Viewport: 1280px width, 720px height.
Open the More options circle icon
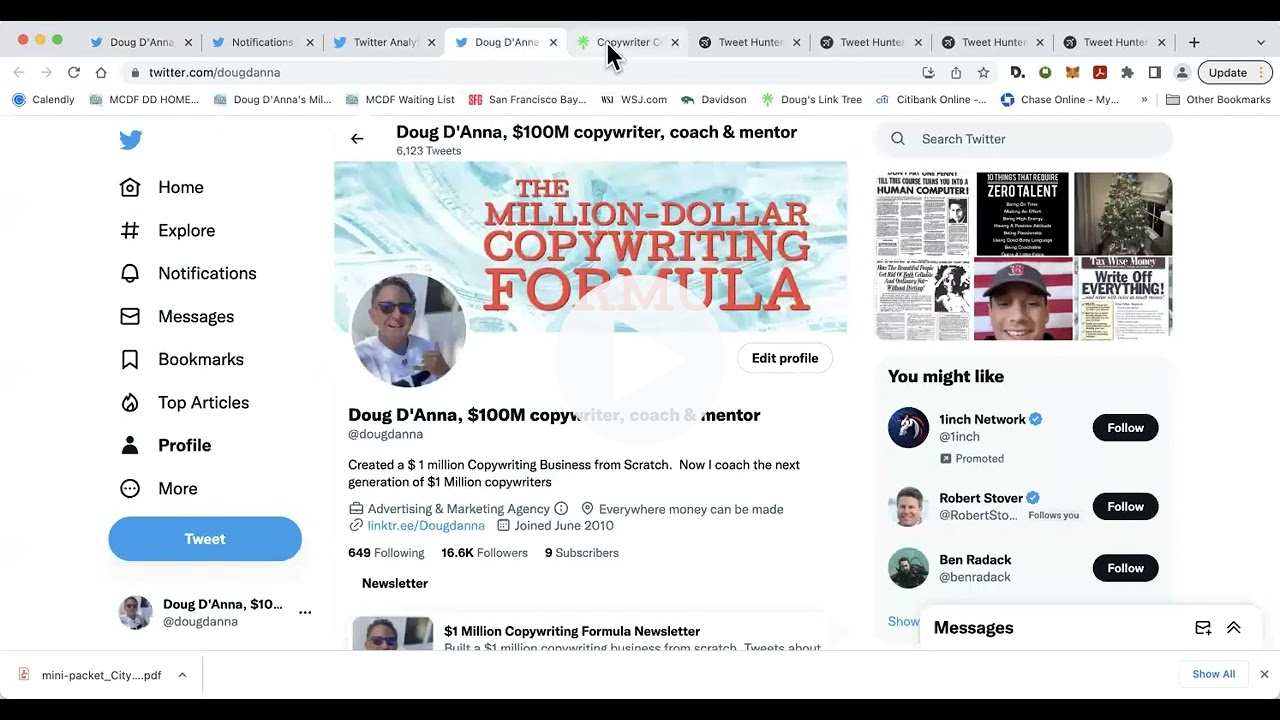coord(129,488)
